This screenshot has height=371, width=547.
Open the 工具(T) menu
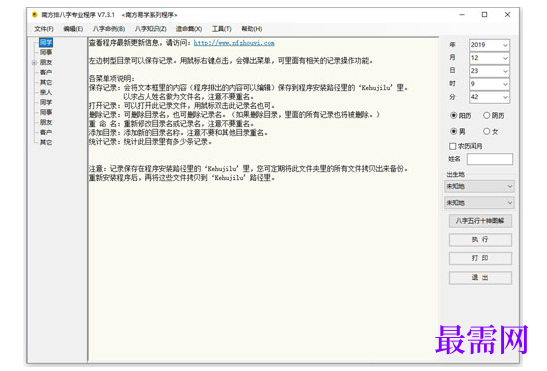point(222,29)
